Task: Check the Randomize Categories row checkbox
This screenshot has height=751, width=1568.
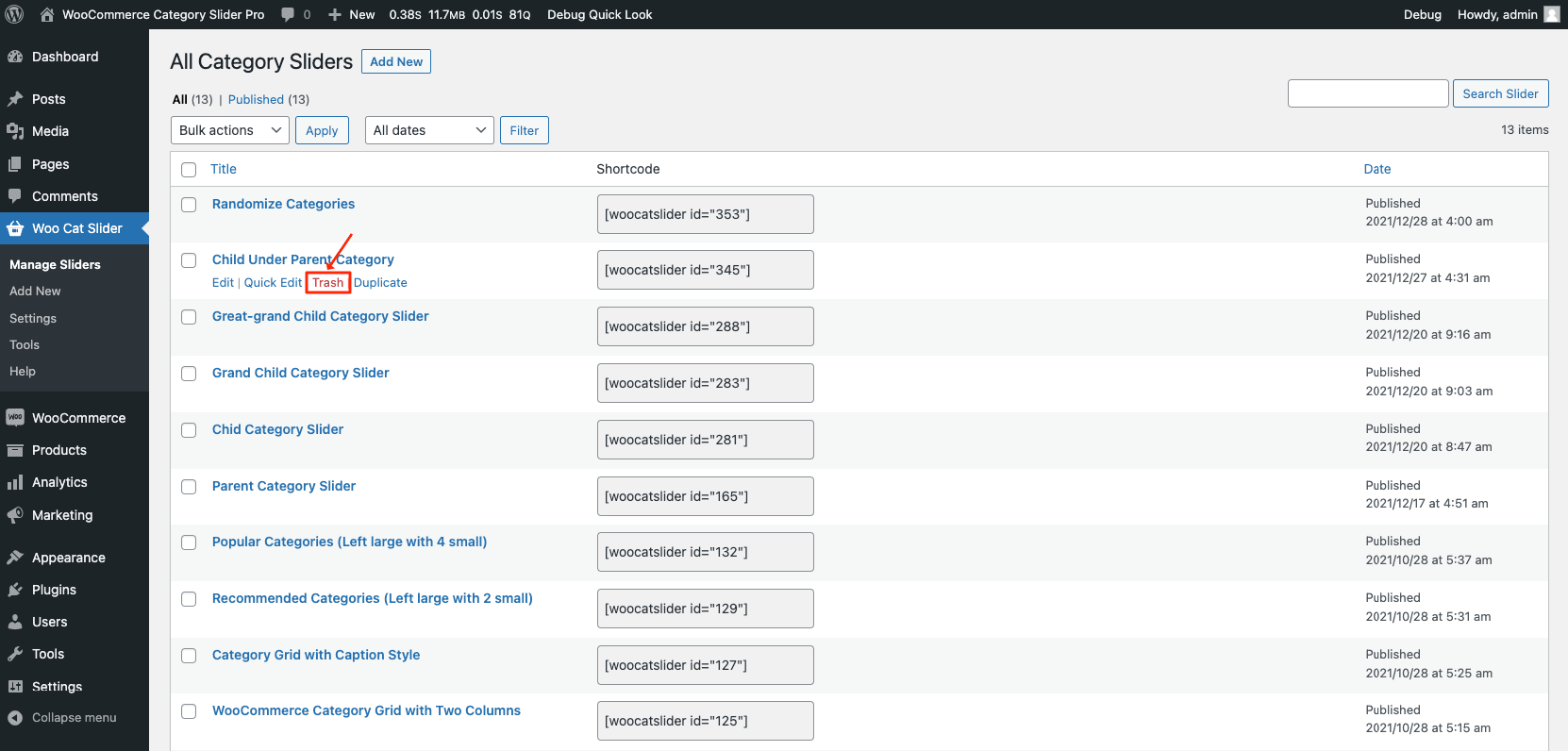Action: pyautogui.click(x=189, y=205)
